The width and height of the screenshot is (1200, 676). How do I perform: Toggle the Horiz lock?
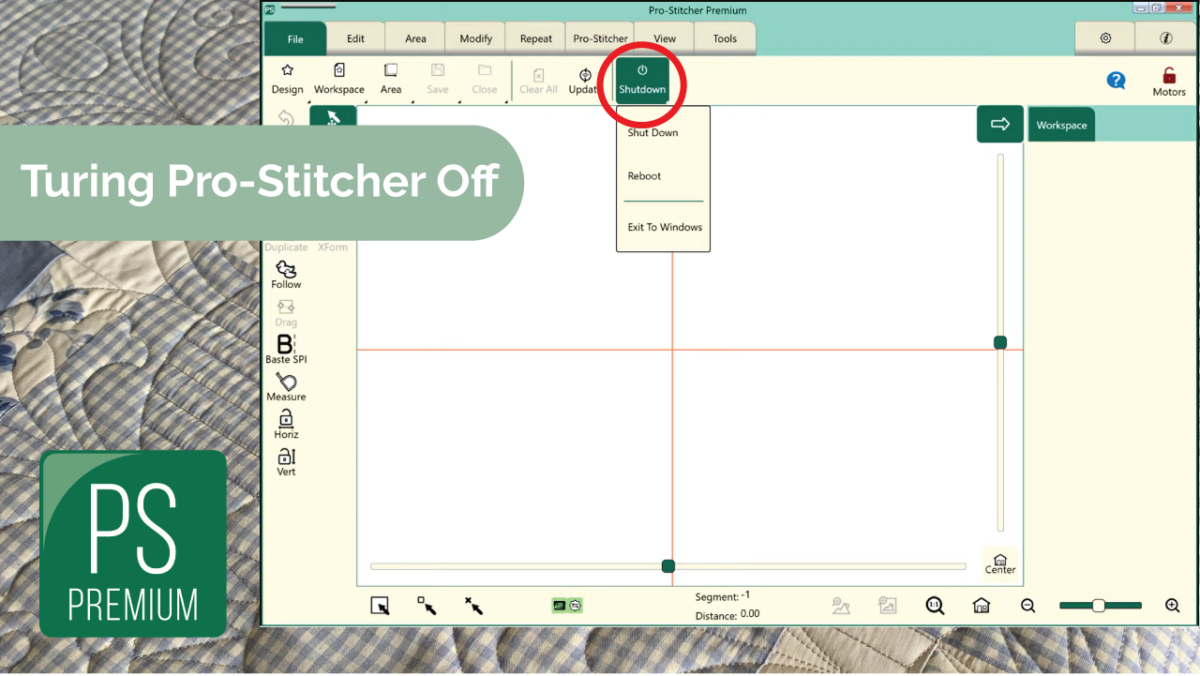(x=285, y=424)
